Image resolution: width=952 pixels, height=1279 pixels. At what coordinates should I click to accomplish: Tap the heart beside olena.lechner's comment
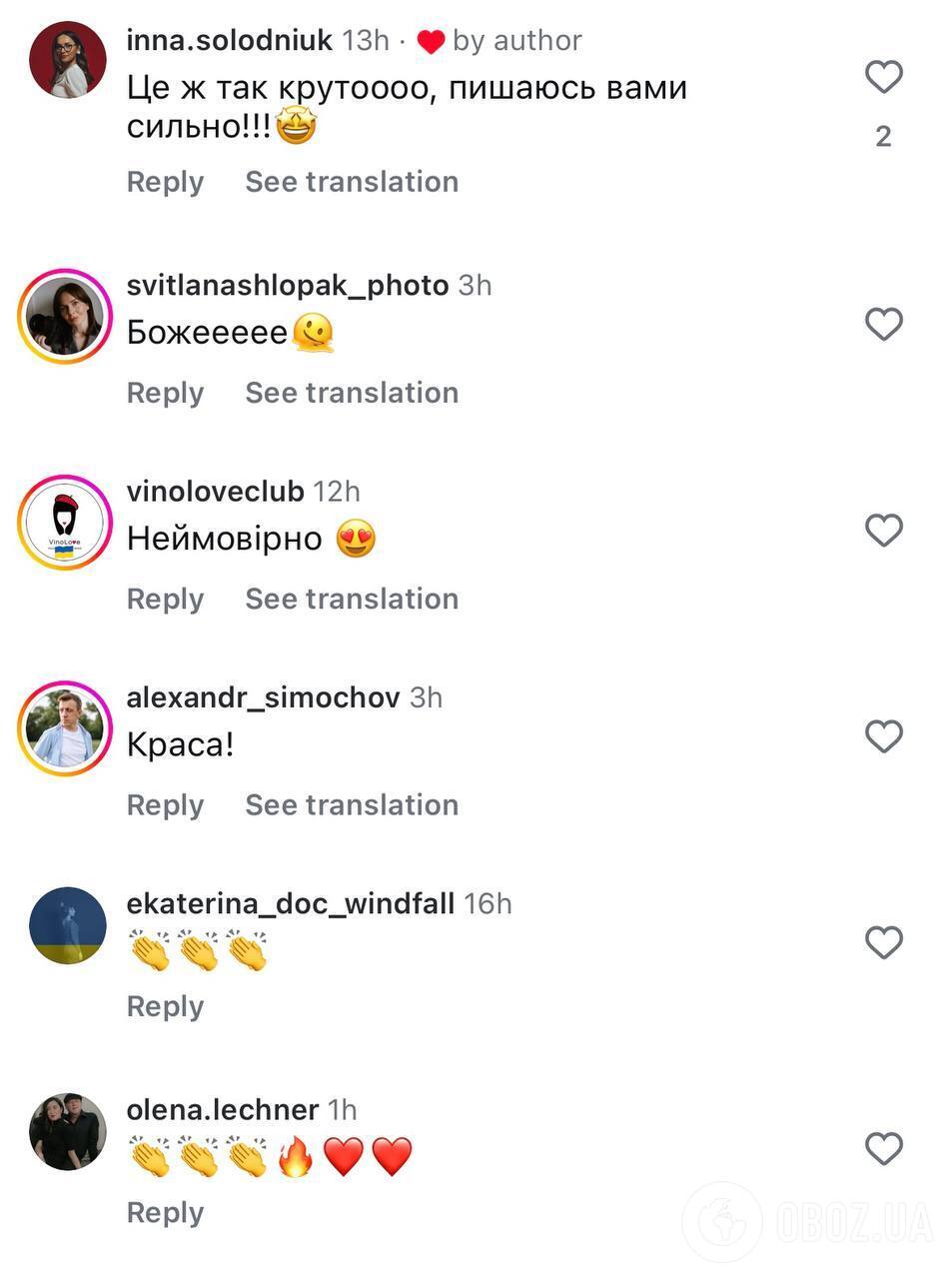click(x=883, y=1148)
